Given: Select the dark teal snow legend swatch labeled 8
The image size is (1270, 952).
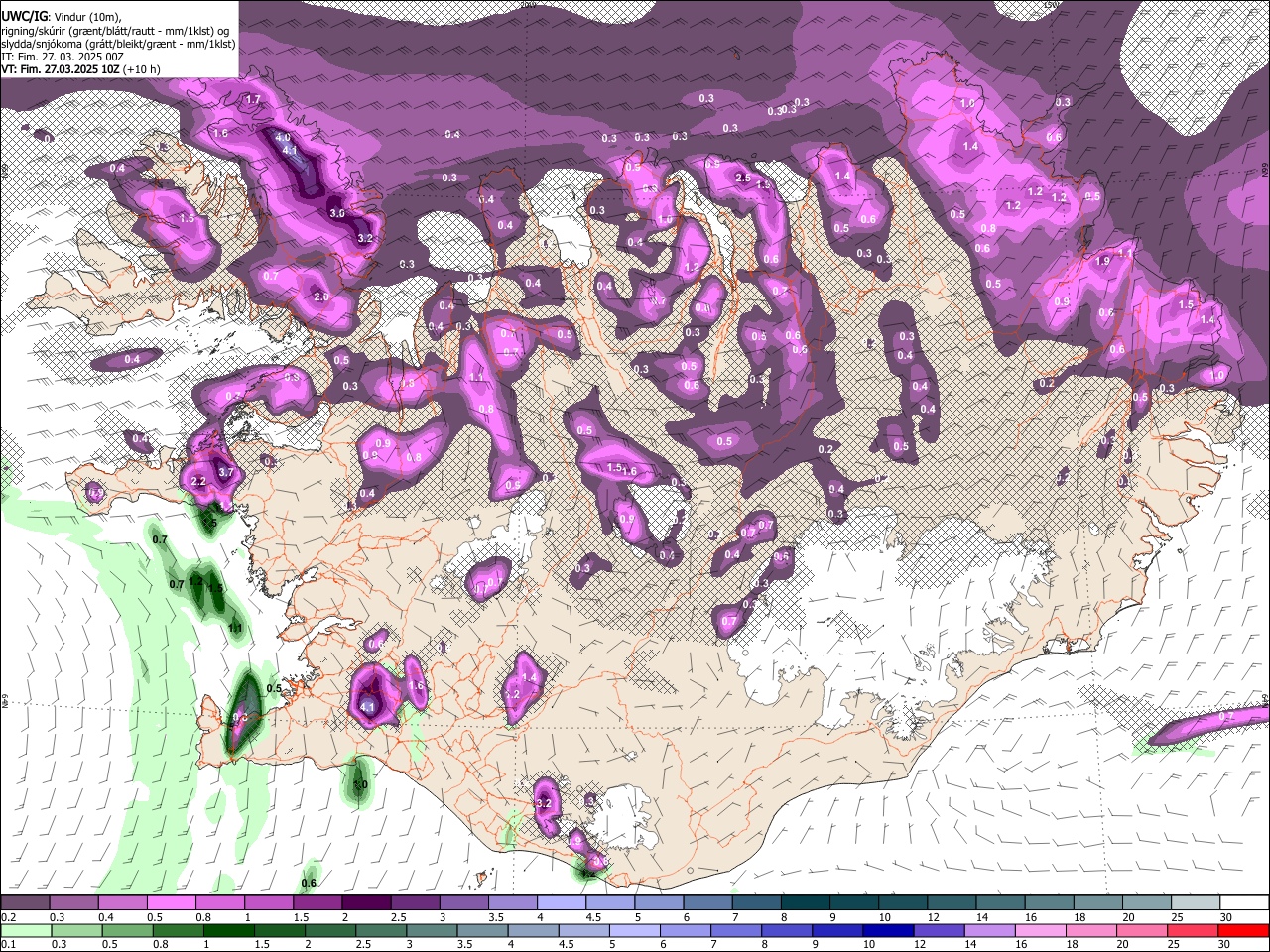Looking at the screenshot, I should (x=806, y=903).
